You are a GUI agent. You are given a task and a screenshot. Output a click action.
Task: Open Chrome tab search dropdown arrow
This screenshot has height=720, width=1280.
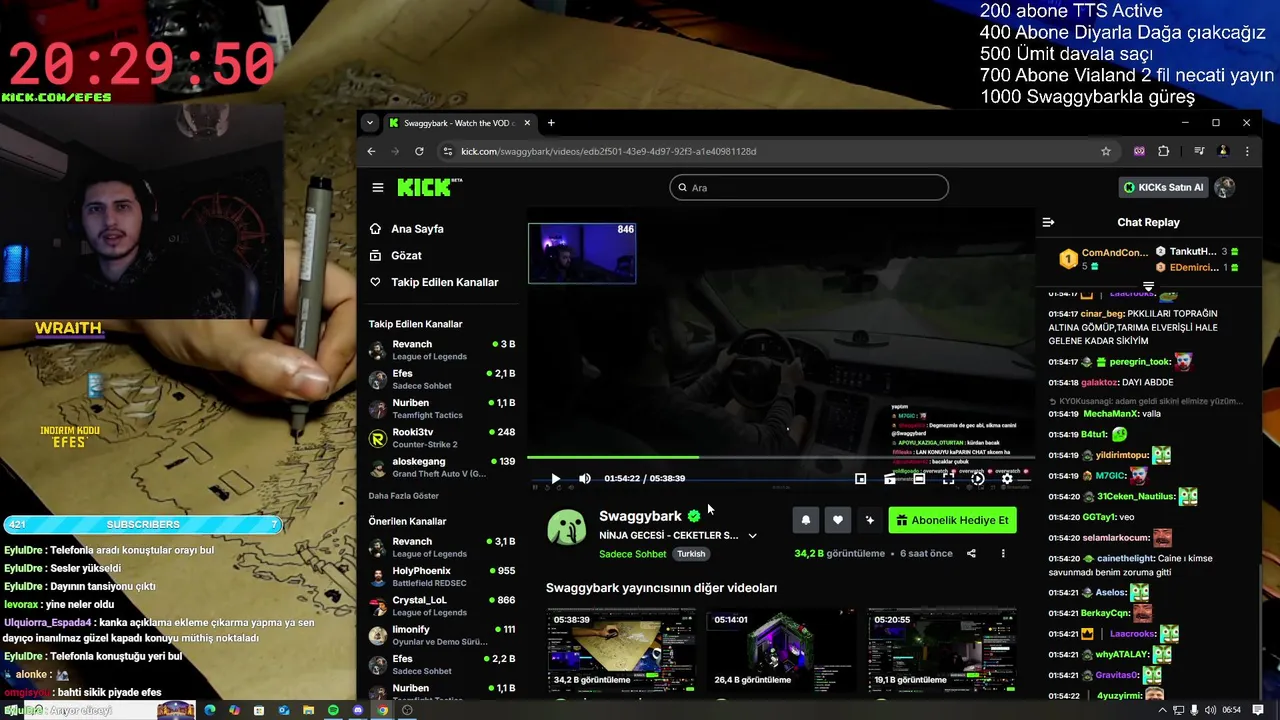(x=370, y=123)
